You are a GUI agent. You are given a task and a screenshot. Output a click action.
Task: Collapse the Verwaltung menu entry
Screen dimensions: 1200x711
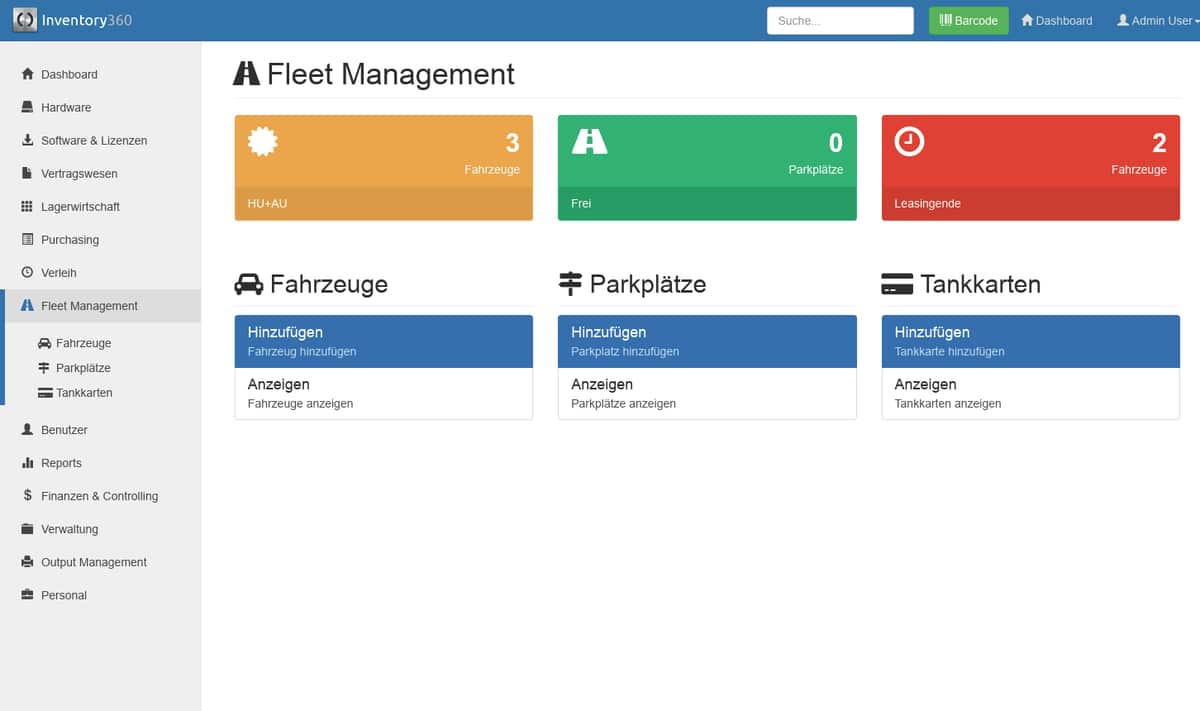click(70, 528)
